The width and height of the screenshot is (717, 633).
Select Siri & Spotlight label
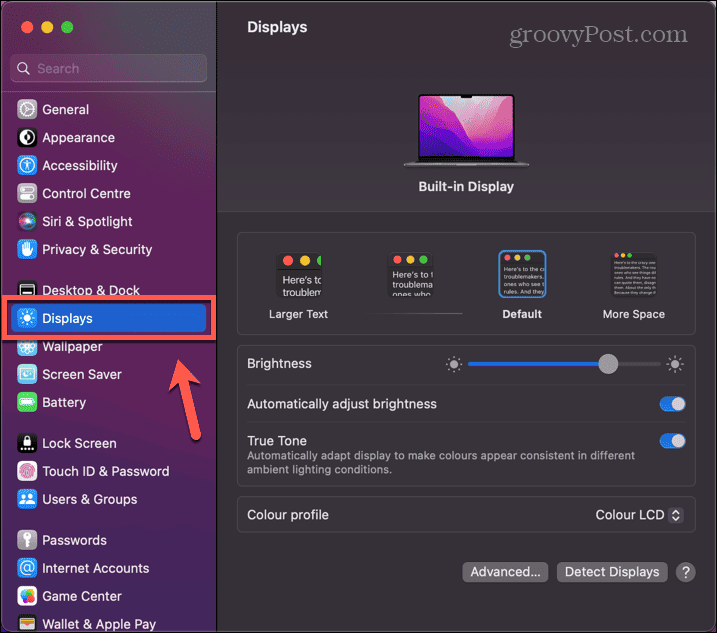click(x=87, y=221)
